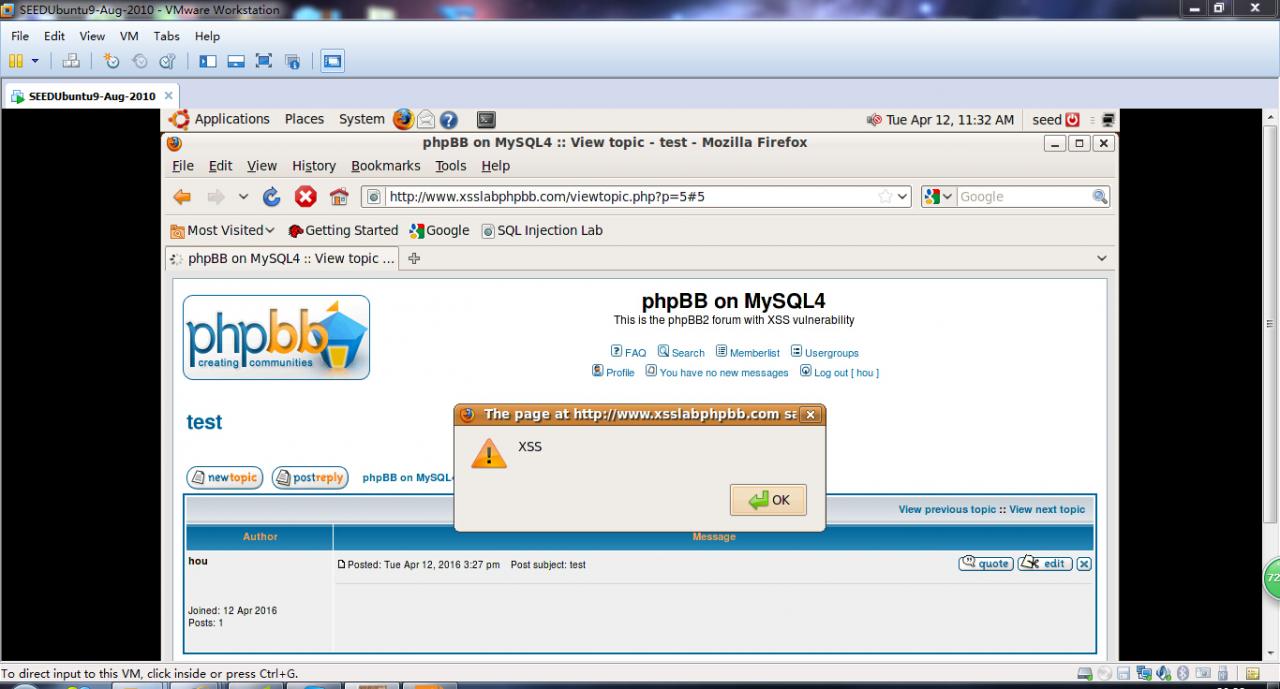Open the Ubuntu Applications menu
The image size is (1280, 689).
(232, 119)
